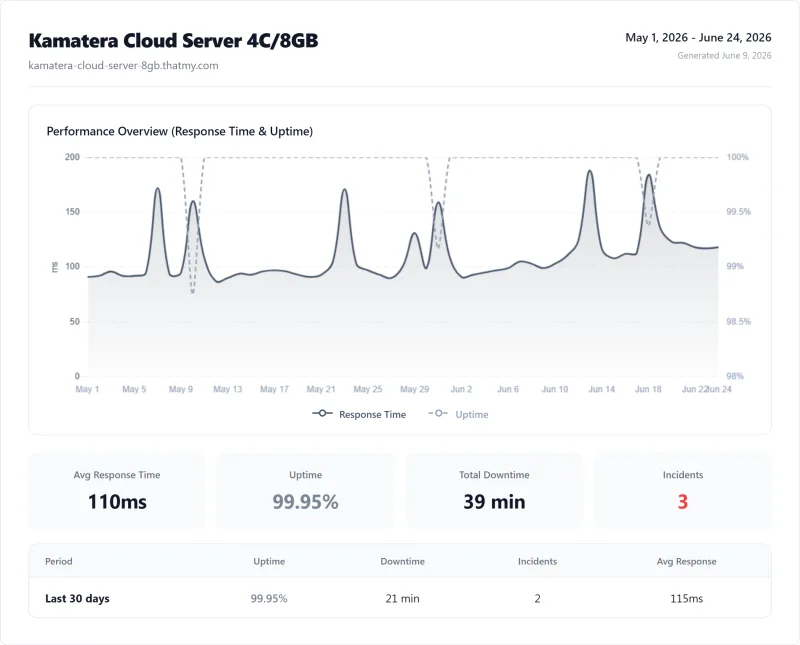Click the May 1 x-axis label
This screenshot has height=645, width=800.
pyautogui.click(x=87, y=389)
